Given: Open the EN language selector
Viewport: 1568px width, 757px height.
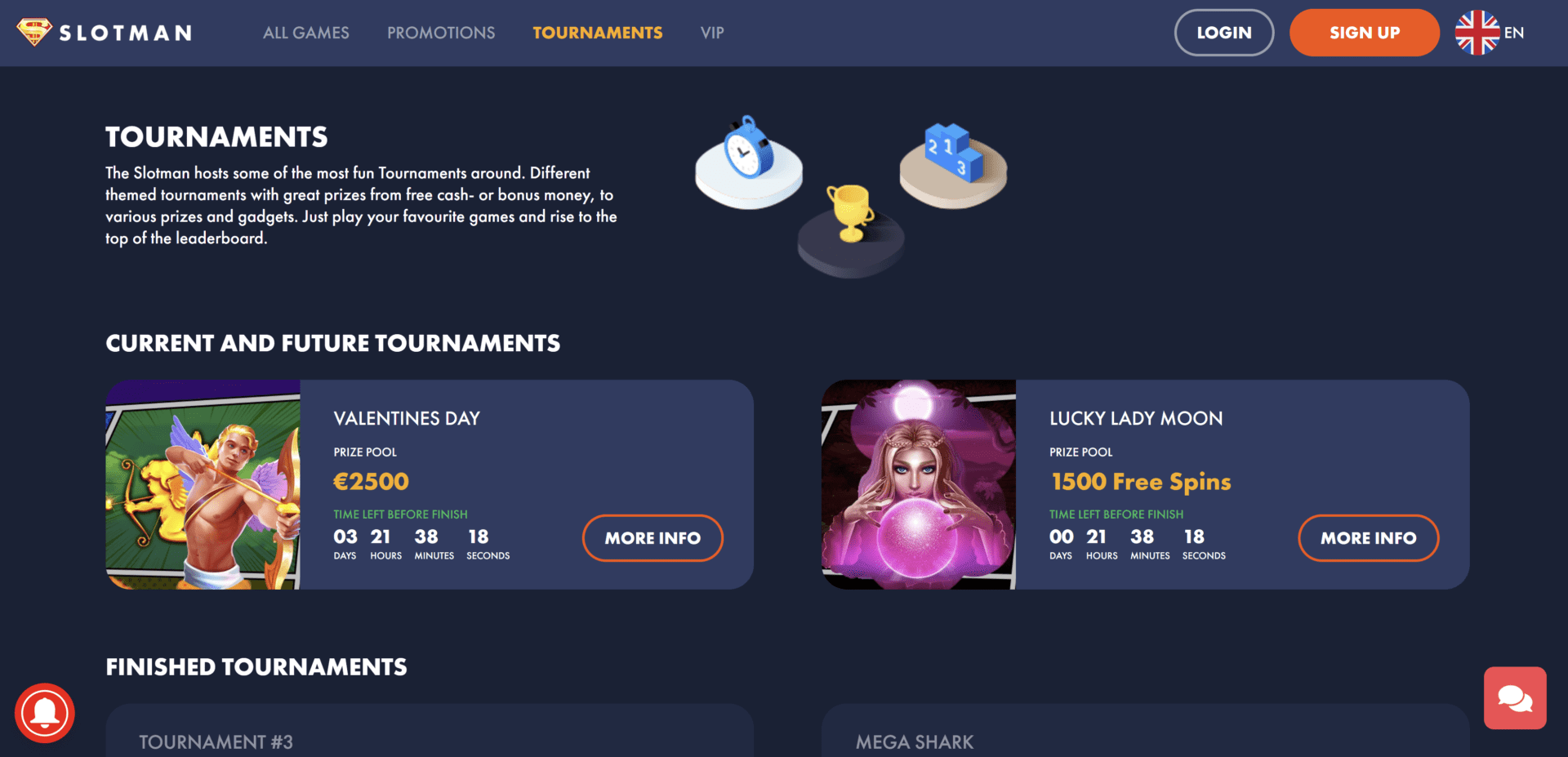Looking at the screenshot, I should [x=1514, y=33].
